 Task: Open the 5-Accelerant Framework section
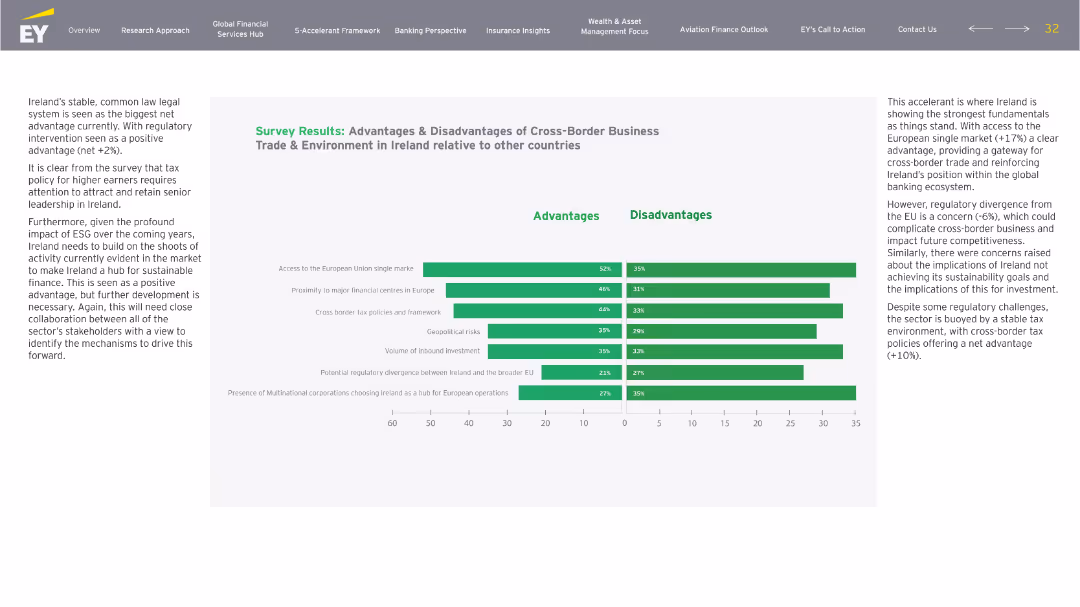click(x=337, y=30)
